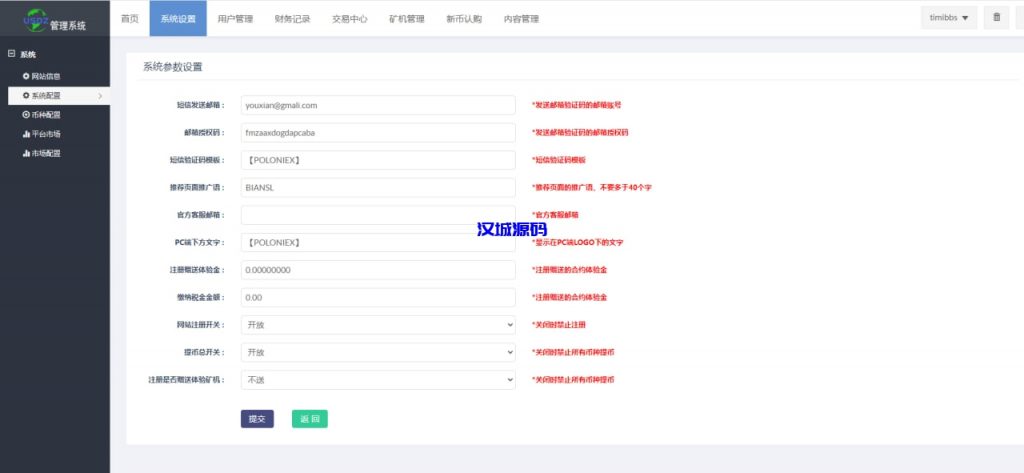Click the red hint *关闭时禁止注册

point(558,325)
